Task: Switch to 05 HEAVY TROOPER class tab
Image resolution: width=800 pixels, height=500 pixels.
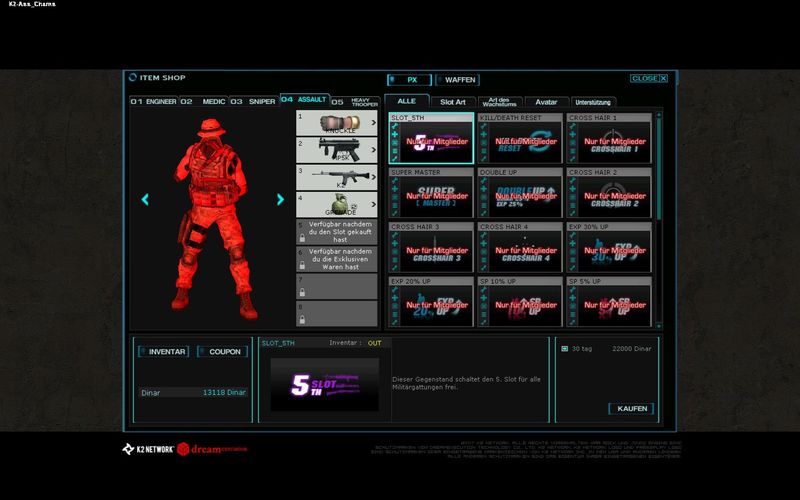Action: point(355,102)
